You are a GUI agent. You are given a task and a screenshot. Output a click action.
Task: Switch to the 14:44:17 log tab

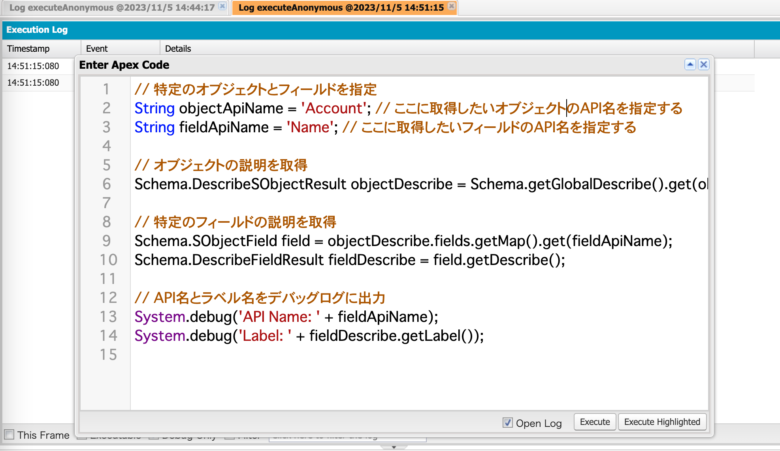point(110,7)
